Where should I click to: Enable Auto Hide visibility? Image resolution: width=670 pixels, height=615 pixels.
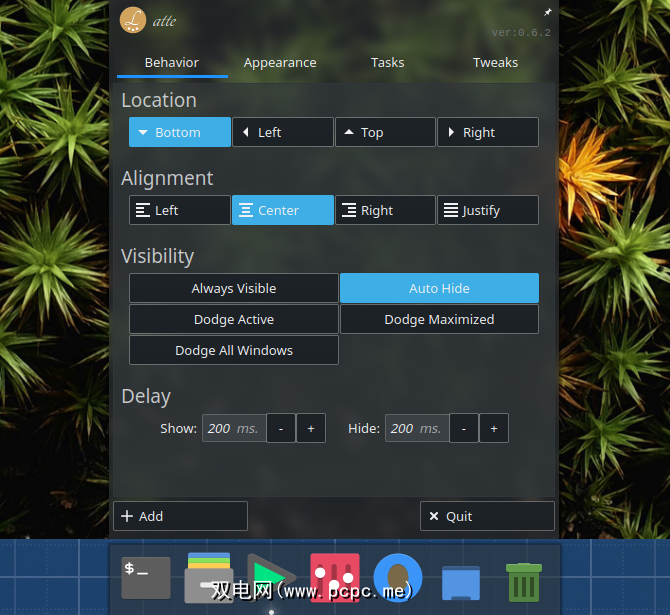pyautogui.click(x=439, y=288)
